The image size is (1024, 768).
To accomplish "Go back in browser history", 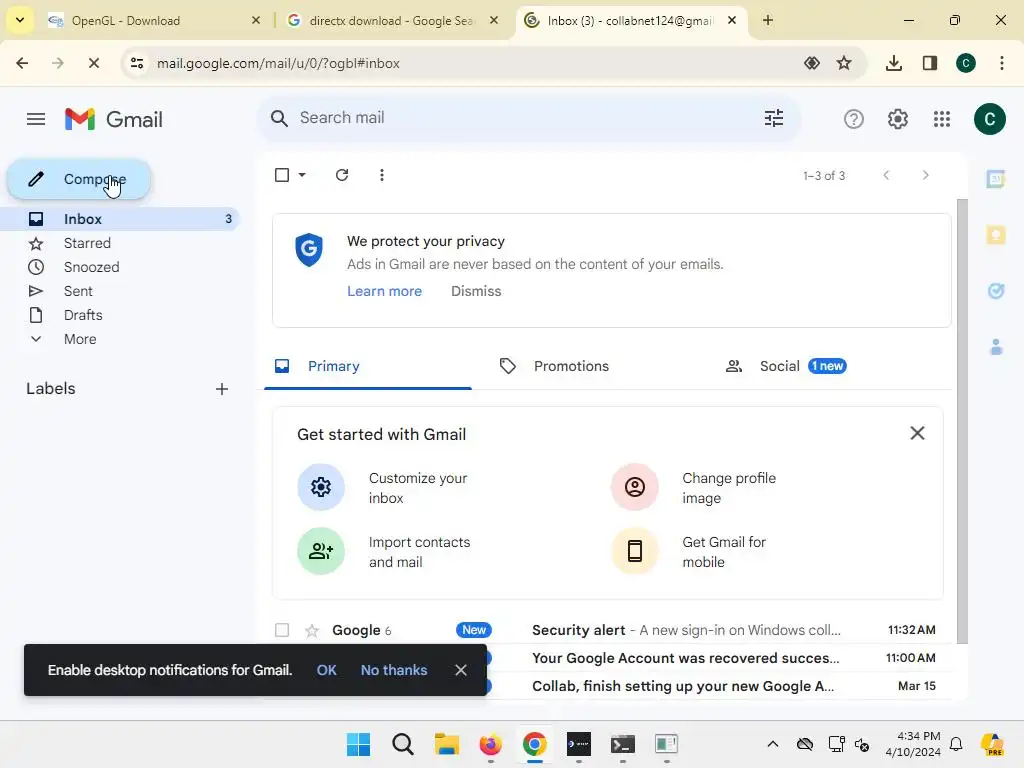I will [x=22, y=63].
